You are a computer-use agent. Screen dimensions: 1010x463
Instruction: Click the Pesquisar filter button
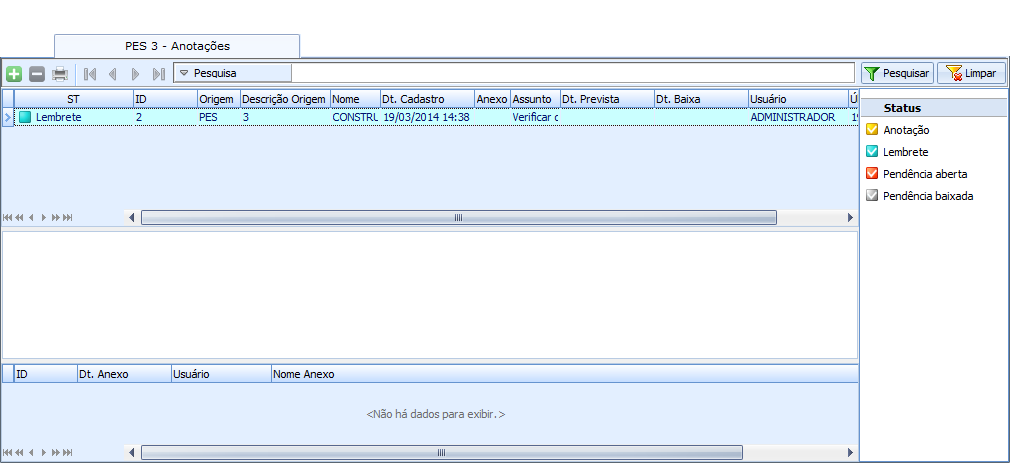point(897,73)
